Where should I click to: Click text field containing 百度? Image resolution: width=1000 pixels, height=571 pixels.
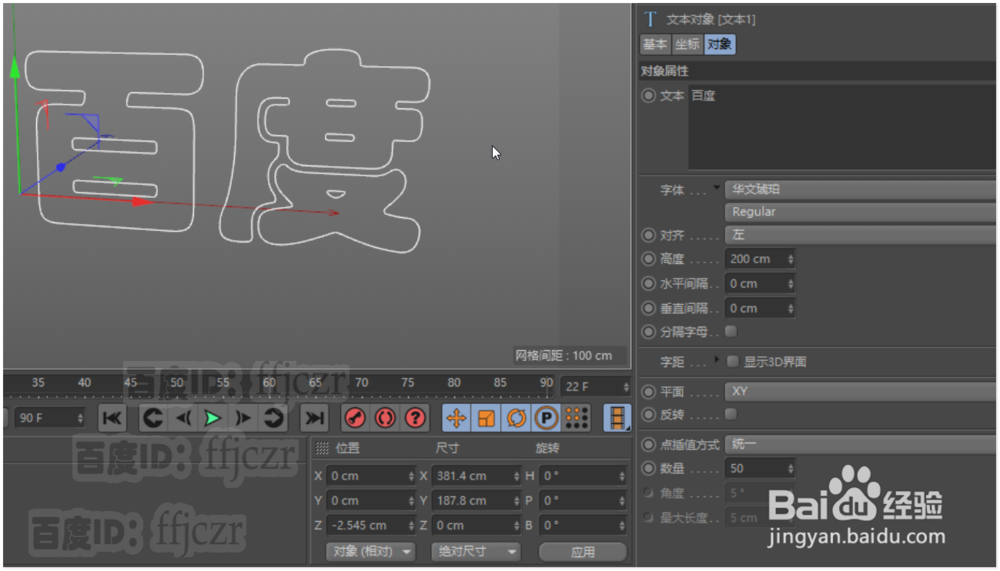click(x=842, y=128)
